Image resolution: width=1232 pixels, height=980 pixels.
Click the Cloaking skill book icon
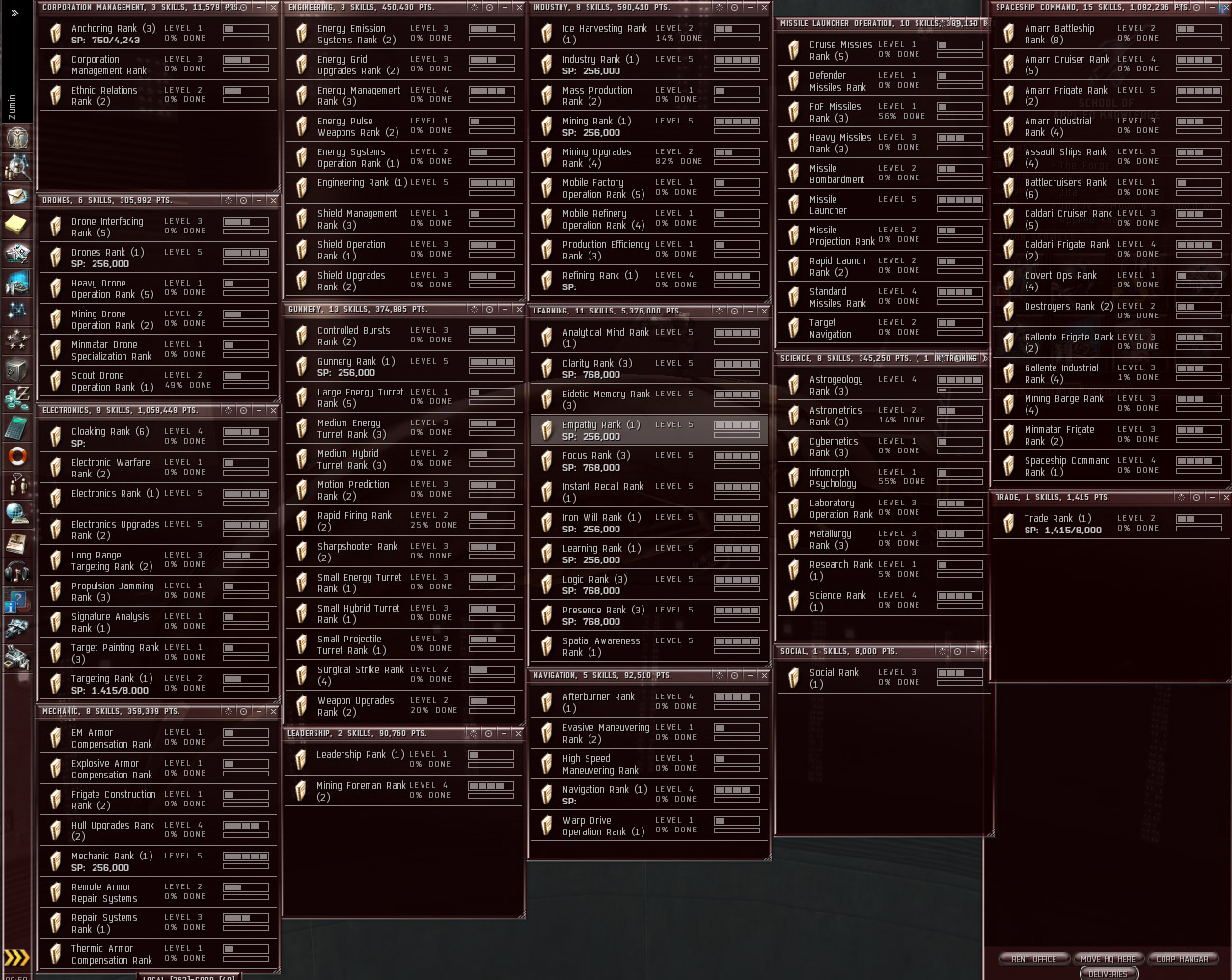pyautogui.click(x=55, y=437)
